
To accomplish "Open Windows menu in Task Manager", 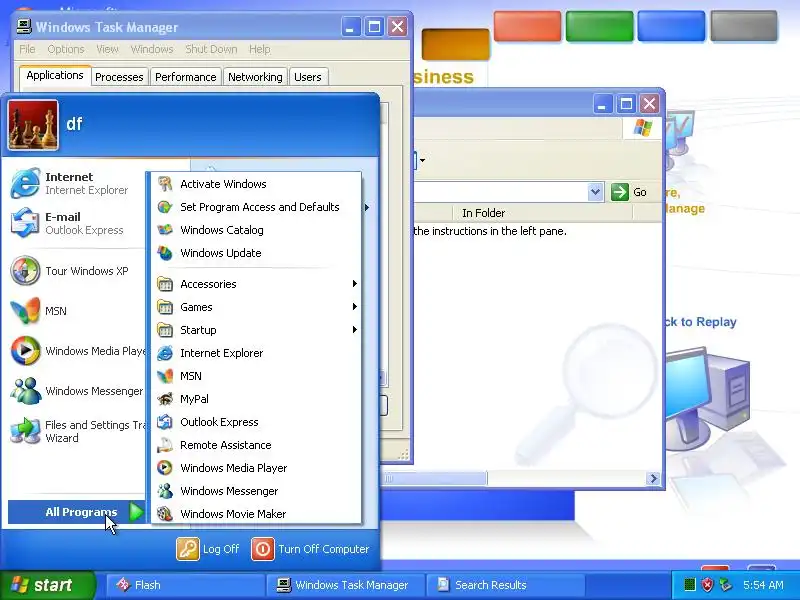I will point(152,49).
